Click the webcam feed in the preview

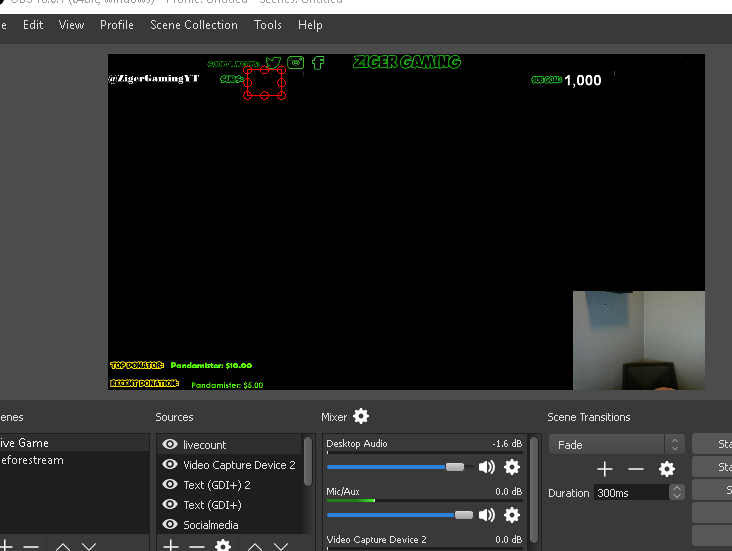[639, 340]
